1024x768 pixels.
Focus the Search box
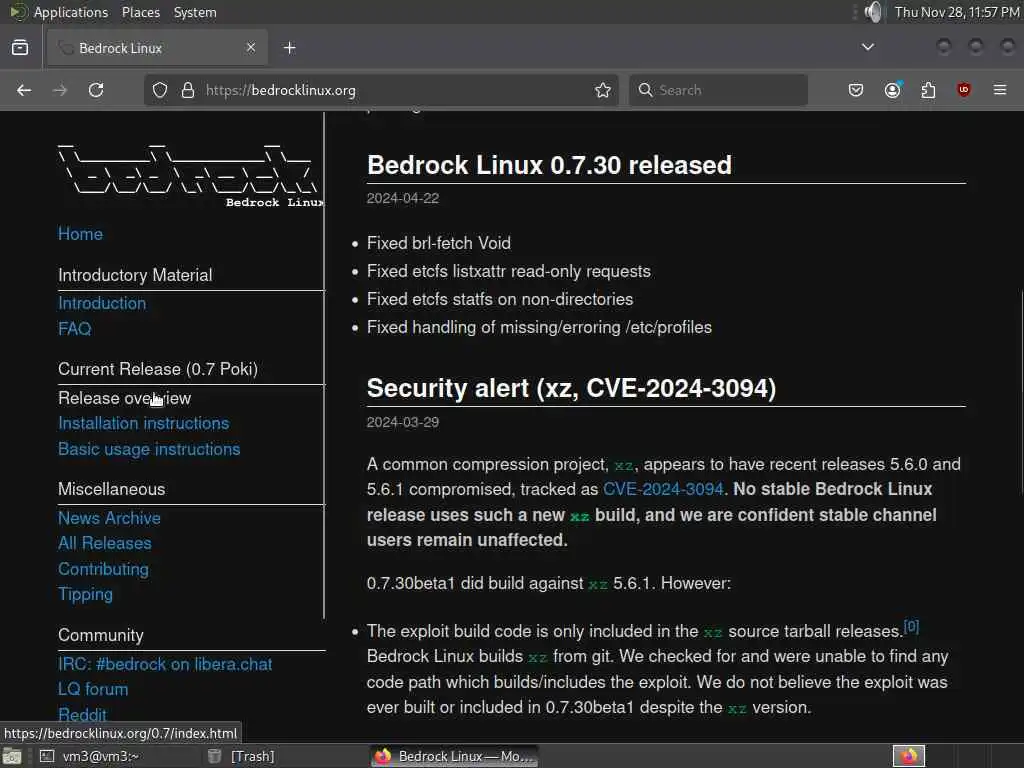(x=718, y=90)
